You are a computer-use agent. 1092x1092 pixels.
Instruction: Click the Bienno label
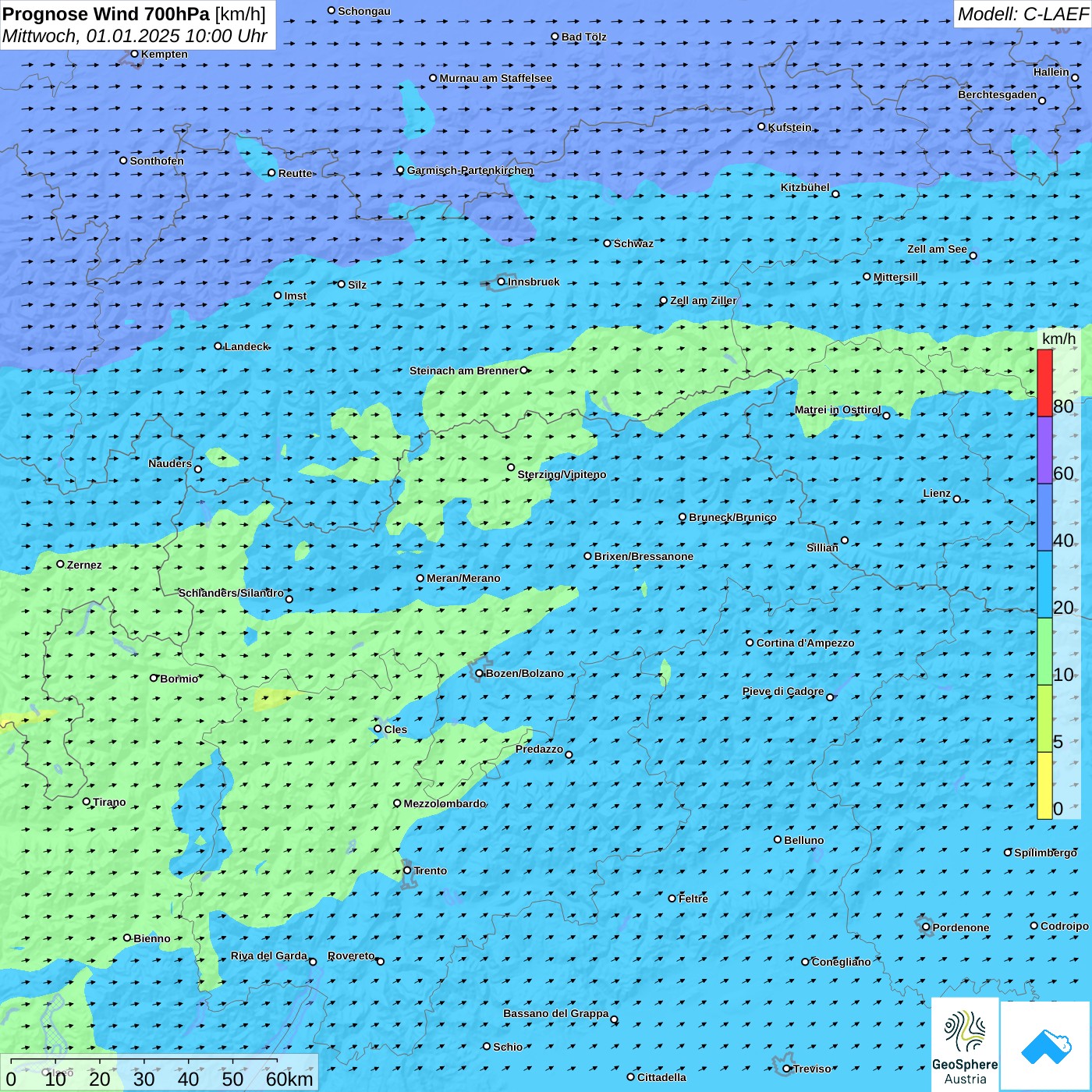[151, 938]
